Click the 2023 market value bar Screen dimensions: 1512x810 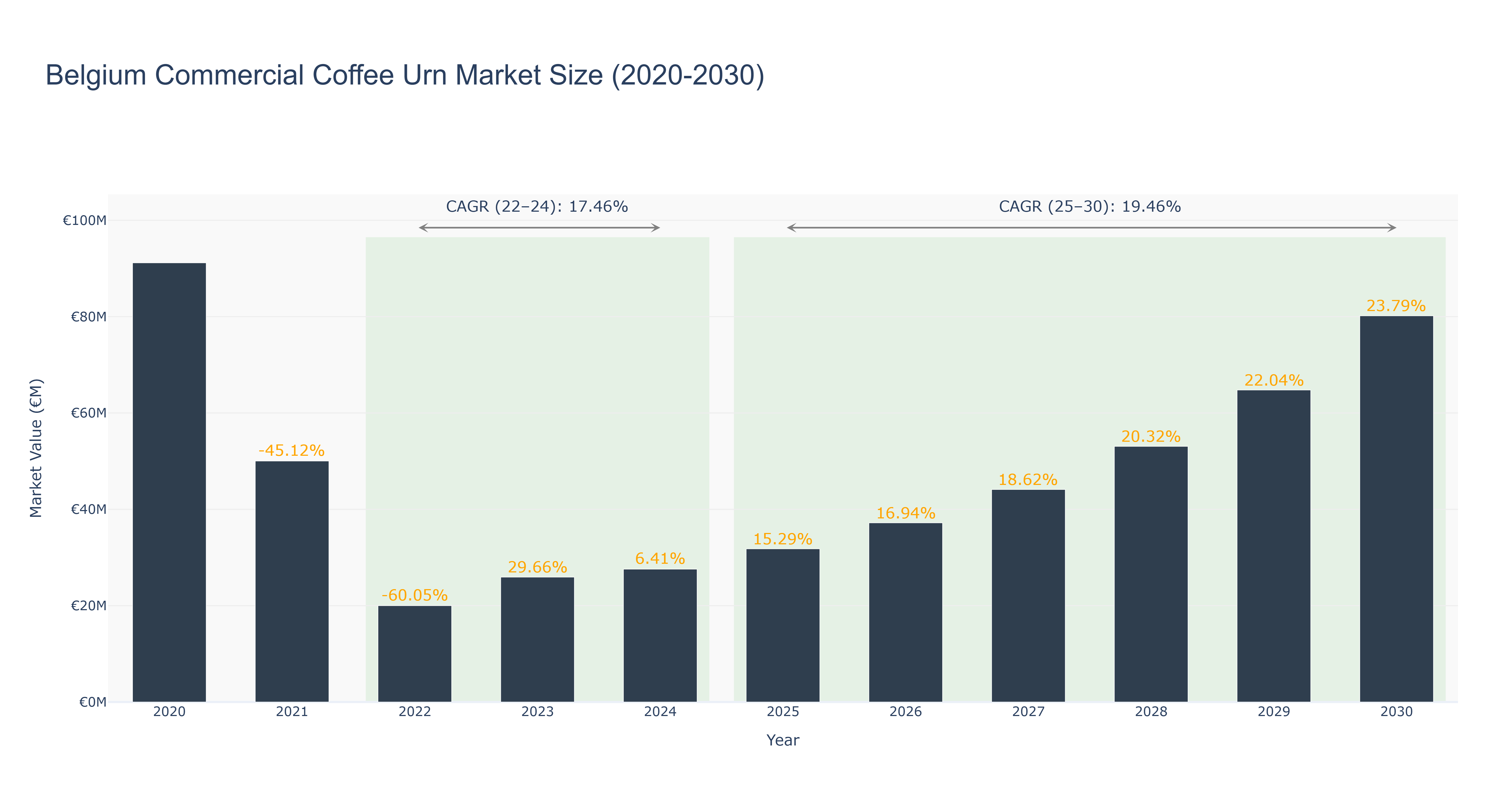point(537,640)
